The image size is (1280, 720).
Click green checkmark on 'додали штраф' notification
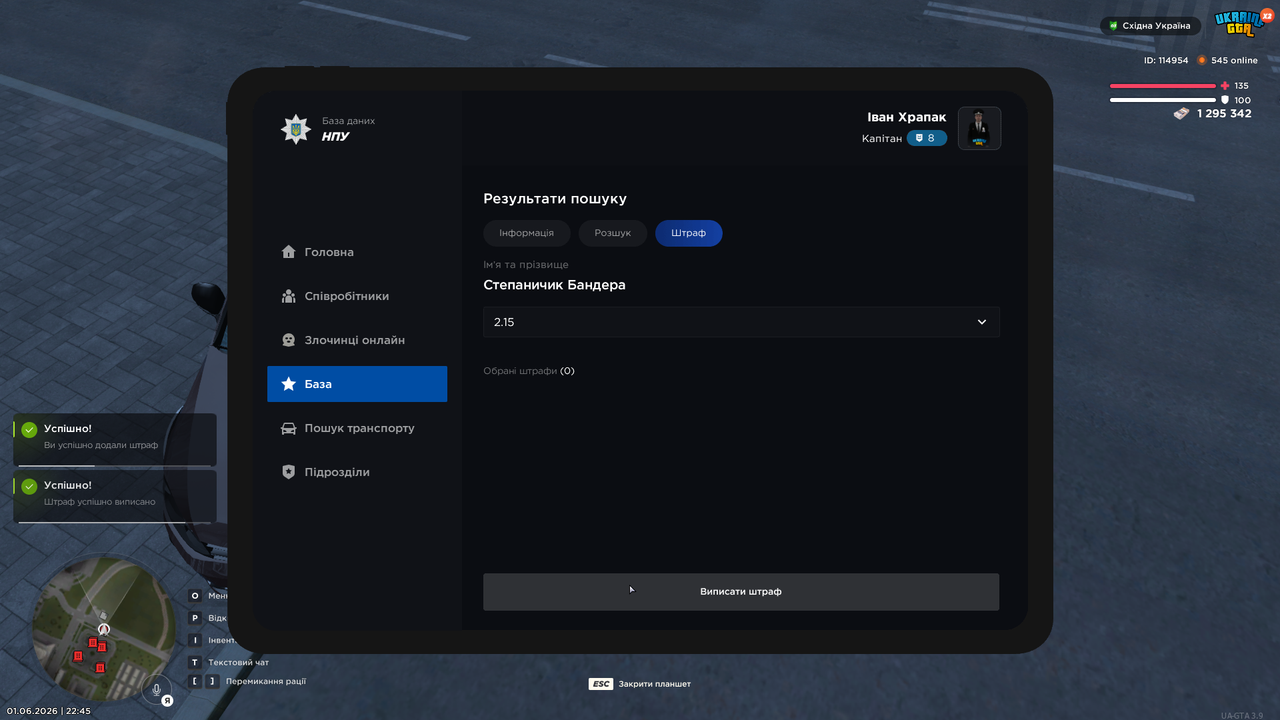tap(29, 430)
